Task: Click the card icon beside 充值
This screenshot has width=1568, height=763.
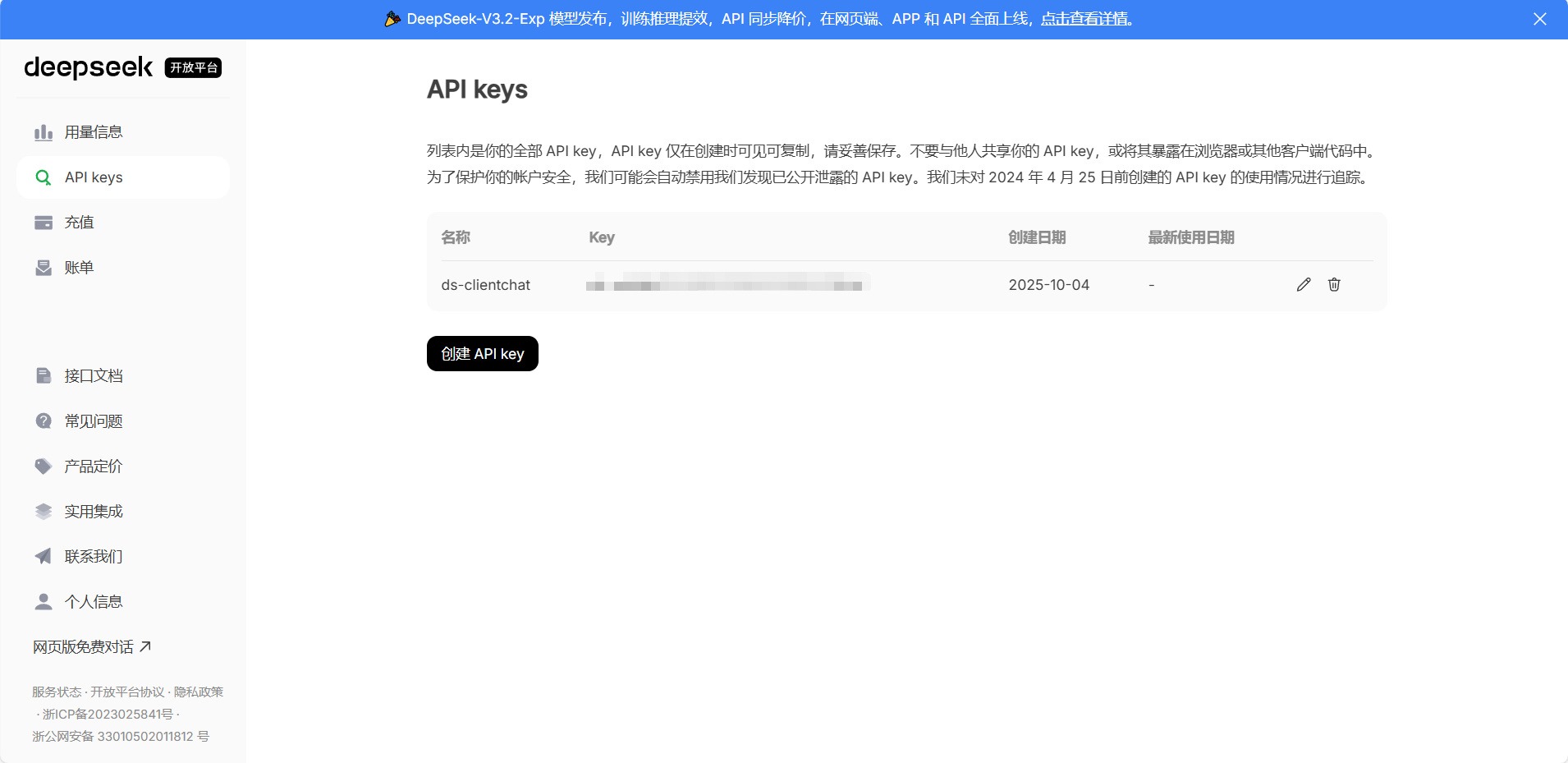Action: (44, 223)
